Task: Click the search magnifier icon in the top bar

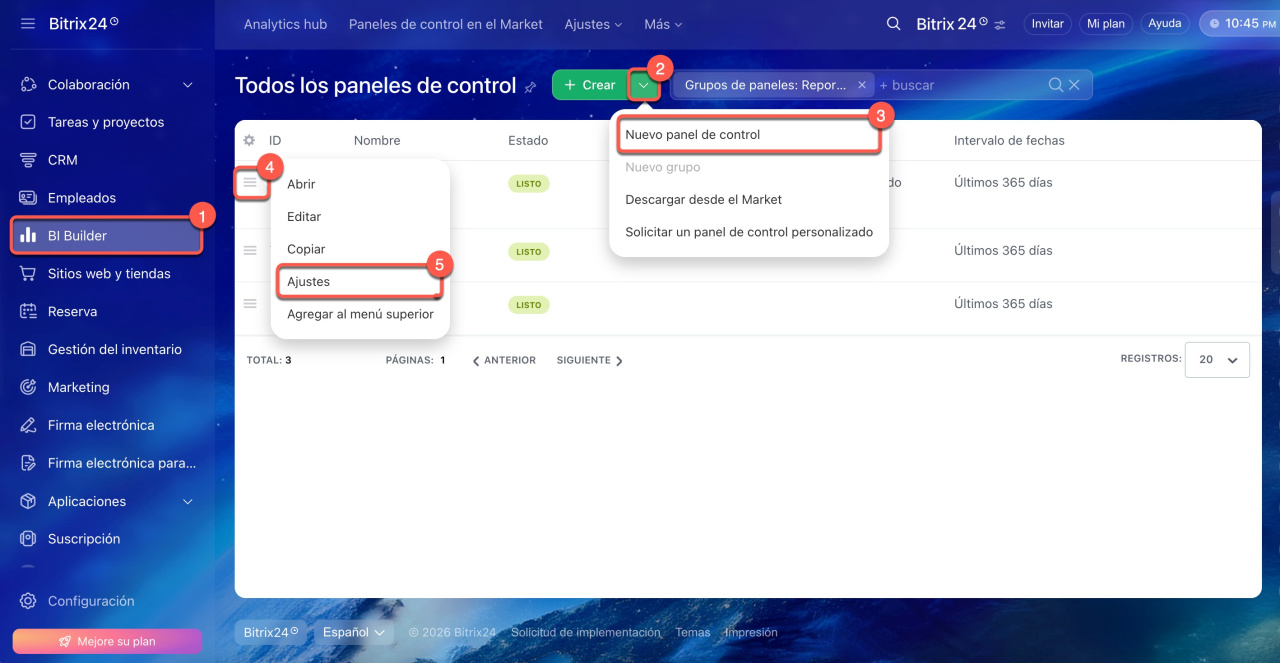Action: (893, 23)
